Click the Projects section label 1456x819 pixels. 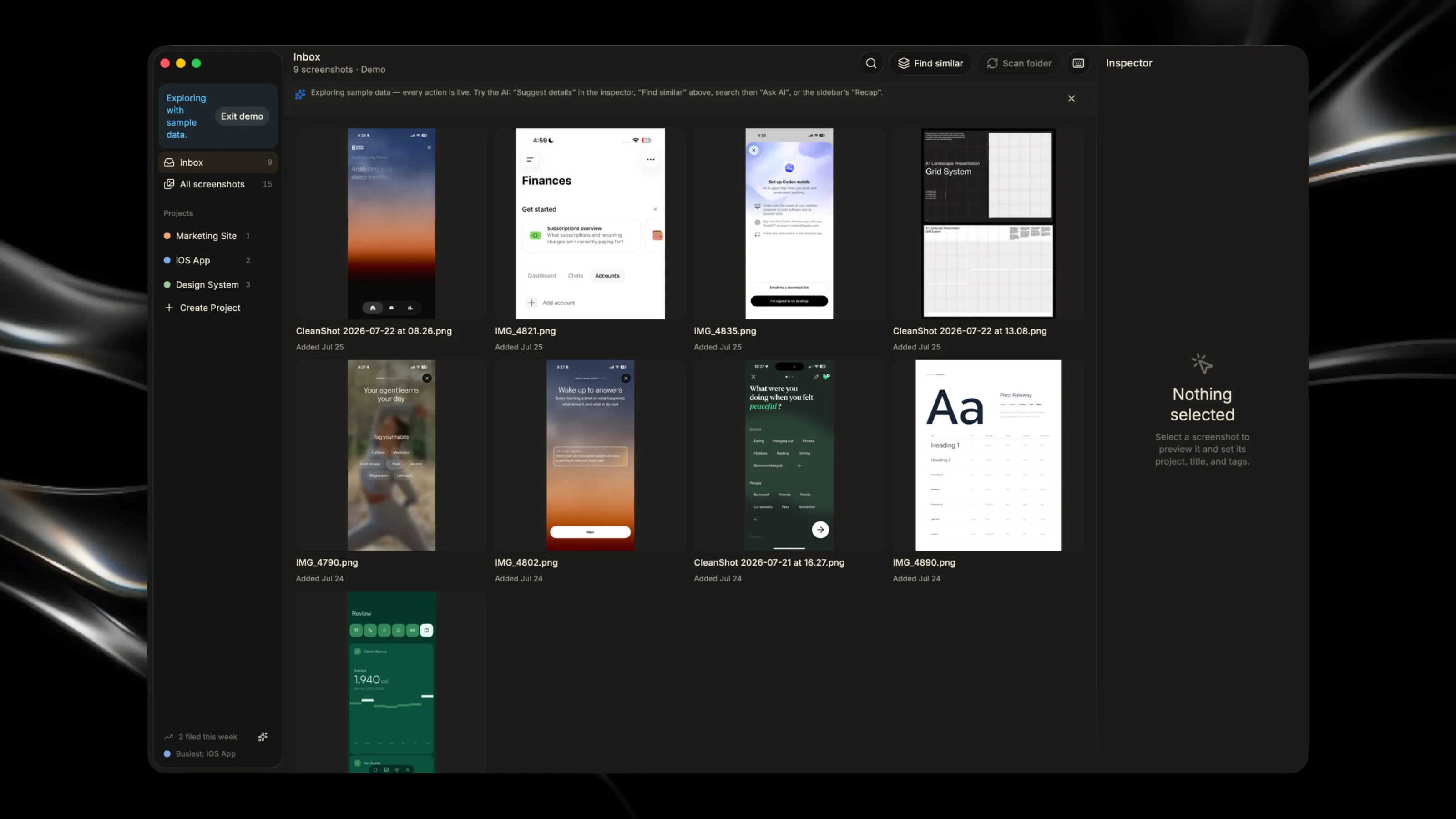point(178,213)
